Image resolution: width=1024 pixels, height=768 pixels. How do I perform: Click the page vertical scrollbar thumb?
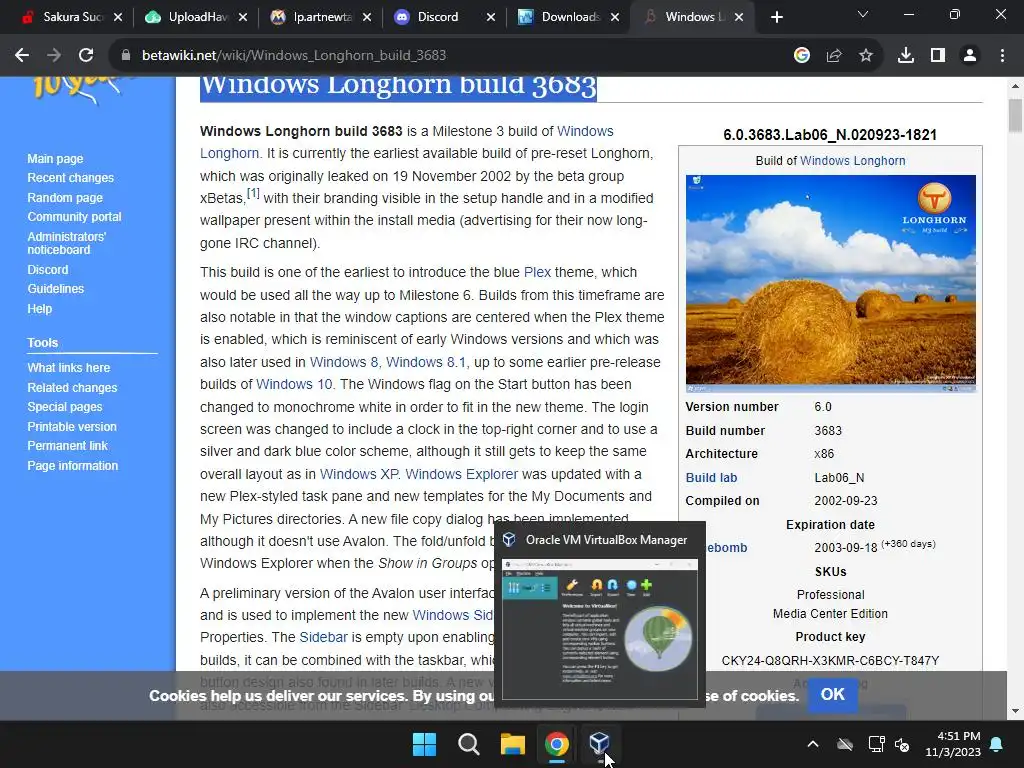(1015, 115)
